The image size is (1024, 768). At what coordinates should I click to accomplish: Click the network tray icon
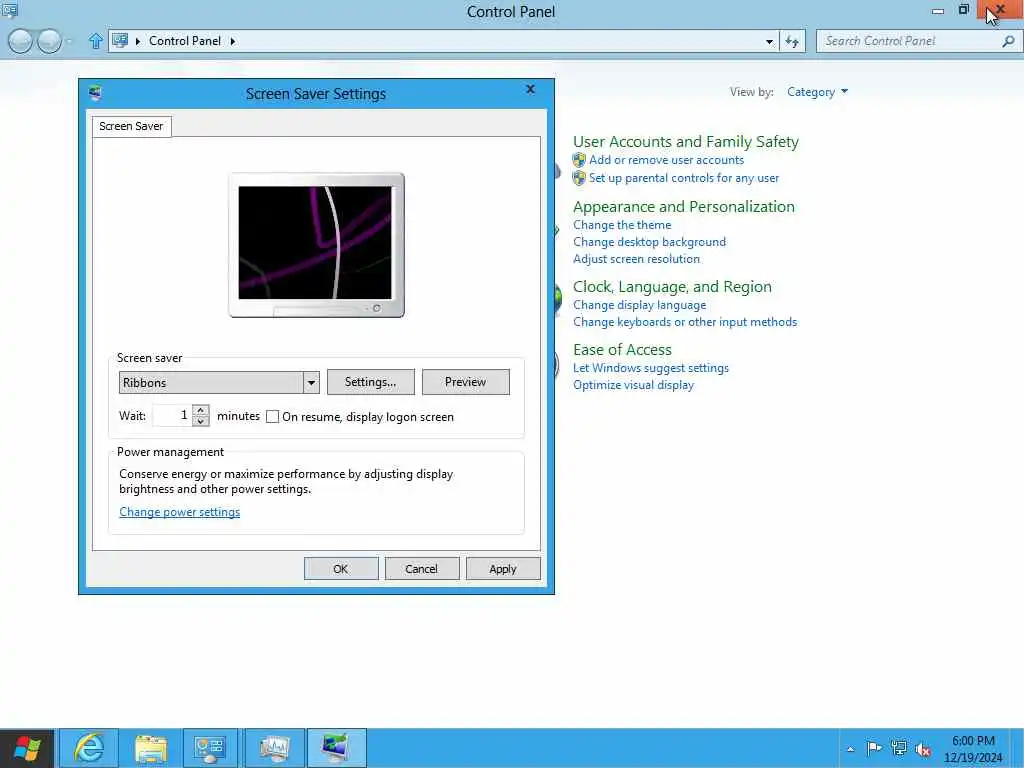point(899,748)
